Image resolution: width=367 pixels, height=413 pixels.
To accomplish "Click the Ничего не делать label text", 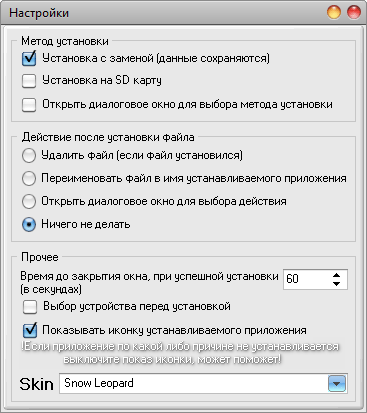I will tap(86, 224).
